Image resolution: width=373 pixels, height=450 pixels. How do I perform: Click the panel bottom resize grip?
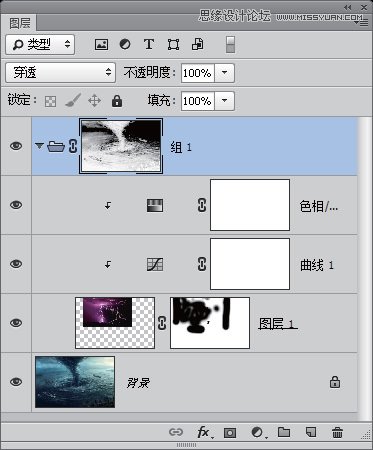coord(186,445)
